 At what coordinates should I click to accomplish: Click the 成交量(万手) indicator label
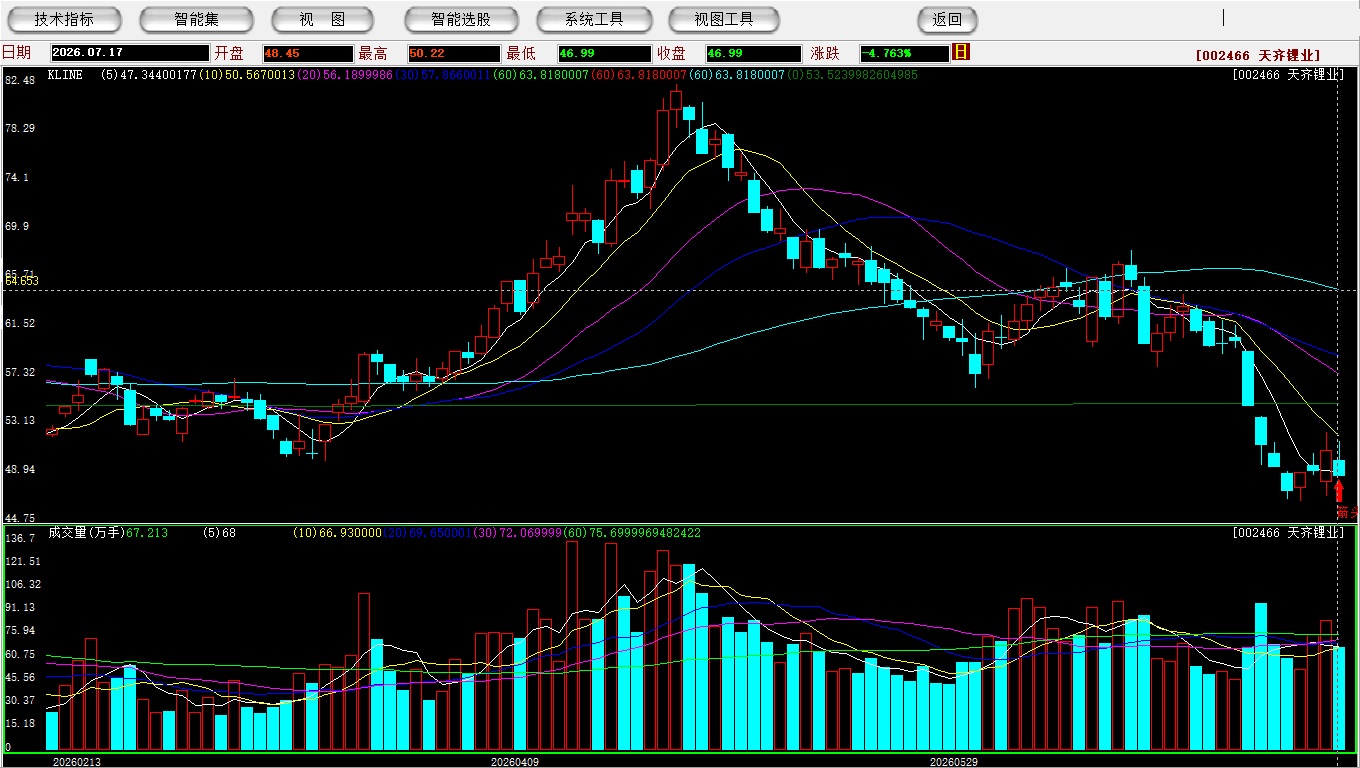tap(86, 533)
